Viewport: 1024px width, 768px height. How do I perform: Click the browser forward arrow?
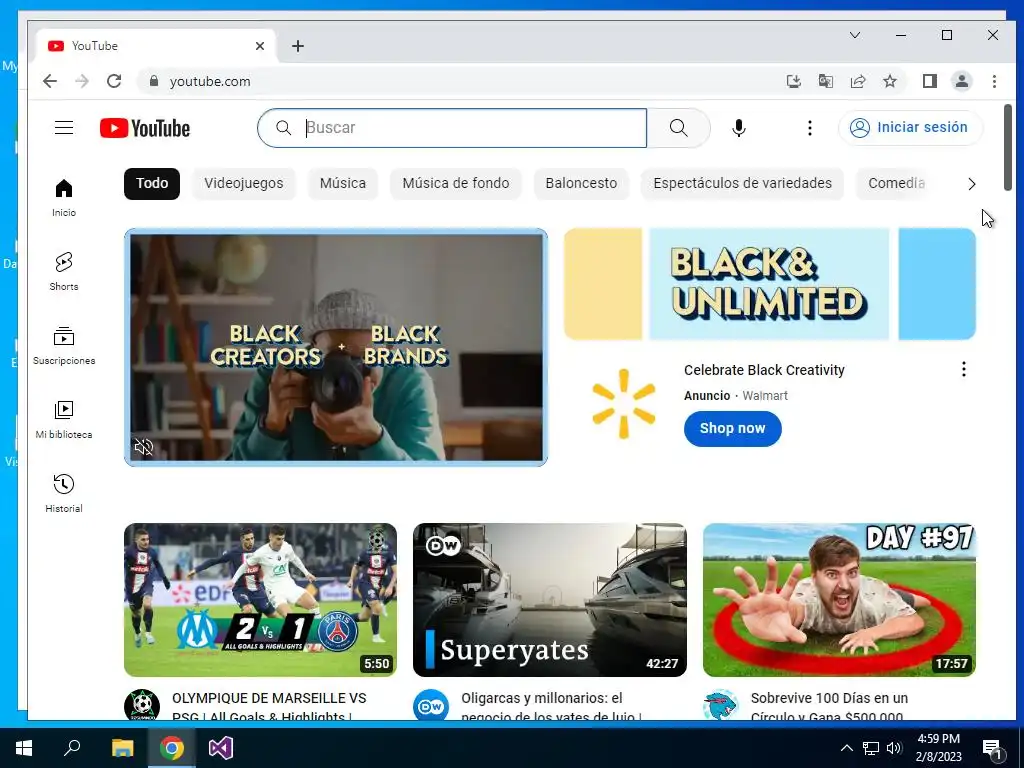coord(82,81)
